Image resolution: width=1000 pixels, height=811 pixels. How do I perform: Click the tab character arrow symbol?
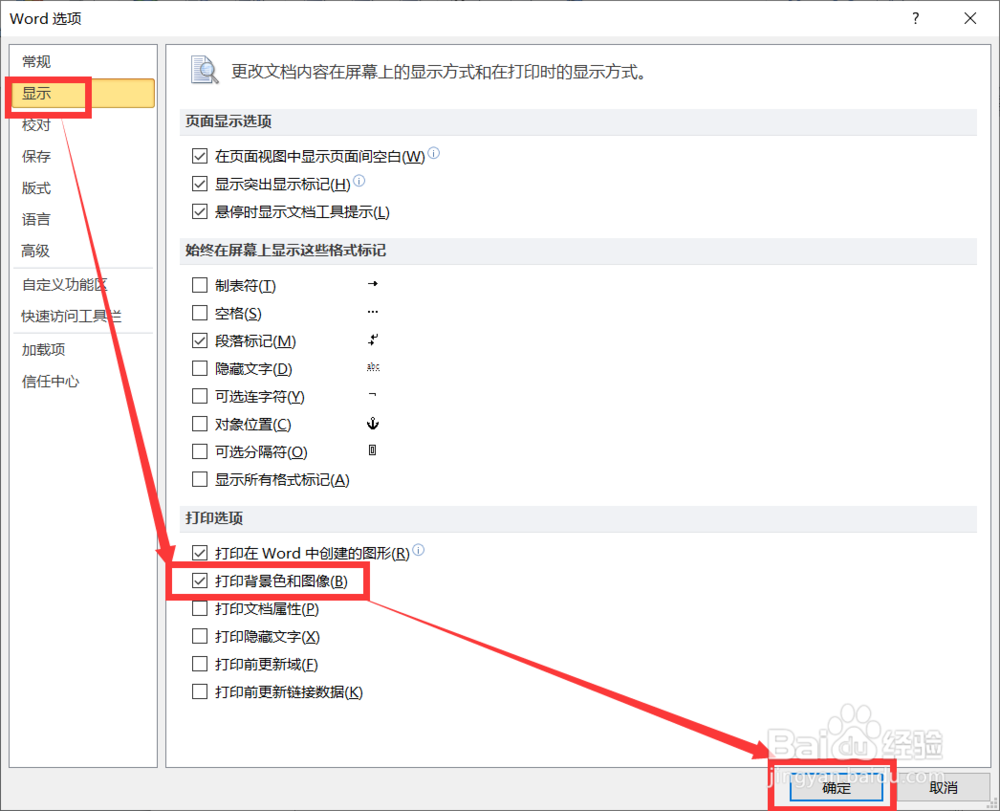(373, 284)
